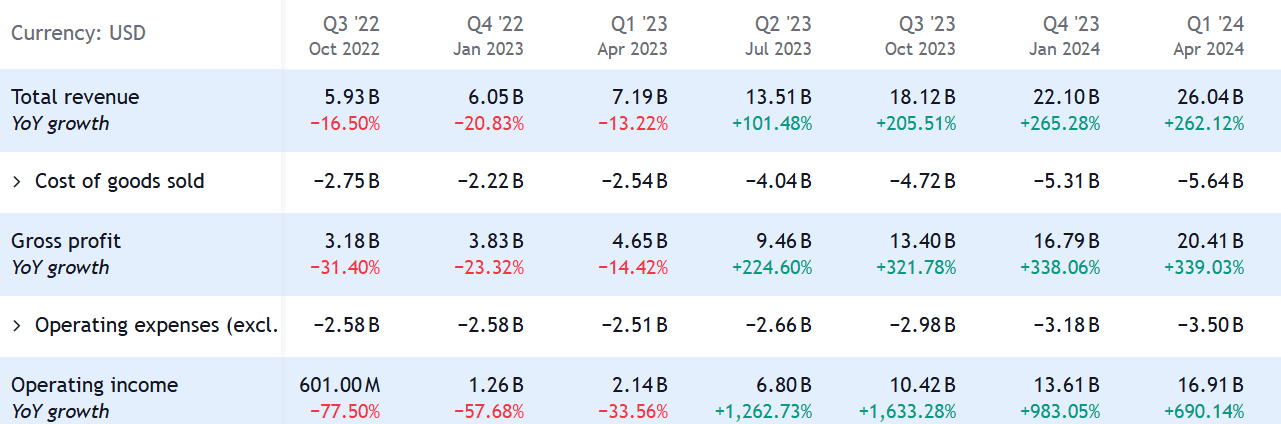Click the Q1 '24 column header
The width and height of the screenshot is (1281, 424).
[1214, 35]
